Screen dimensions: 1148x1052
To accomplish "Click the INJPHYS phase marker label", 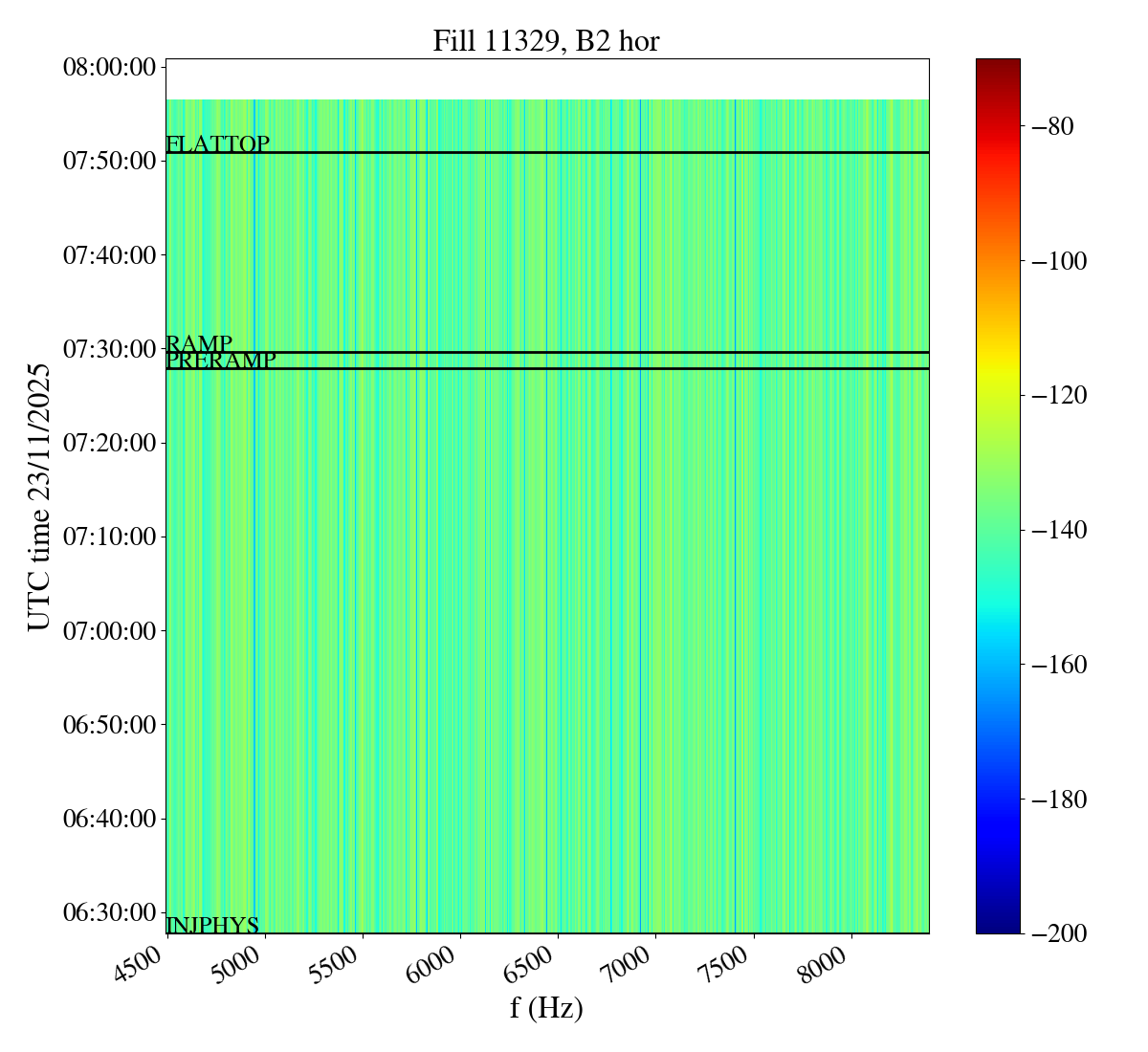I will coord(212,925).
